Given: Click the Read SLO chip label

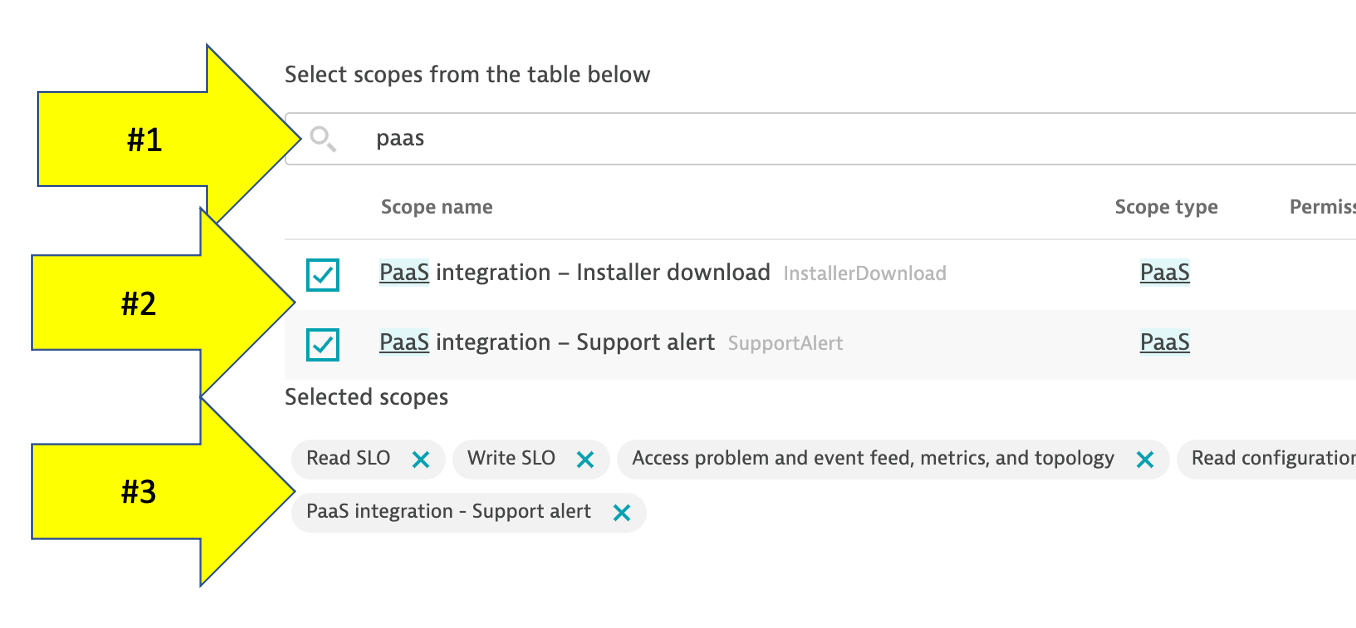Looking at the screenshot, I should click(x=342, y=458).
